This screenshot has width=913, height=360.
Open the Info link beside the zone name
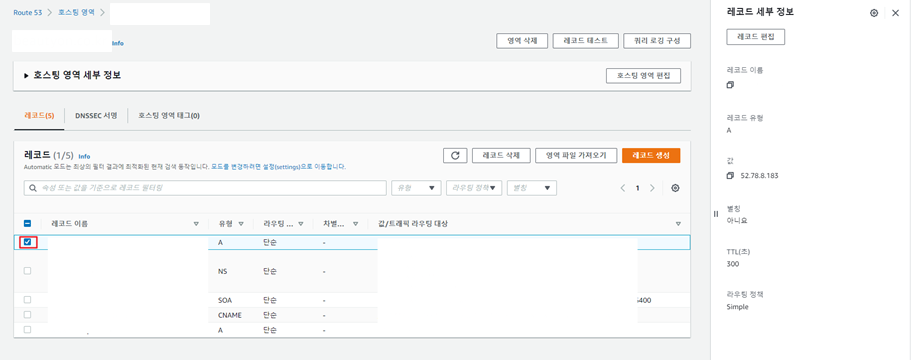118,43
